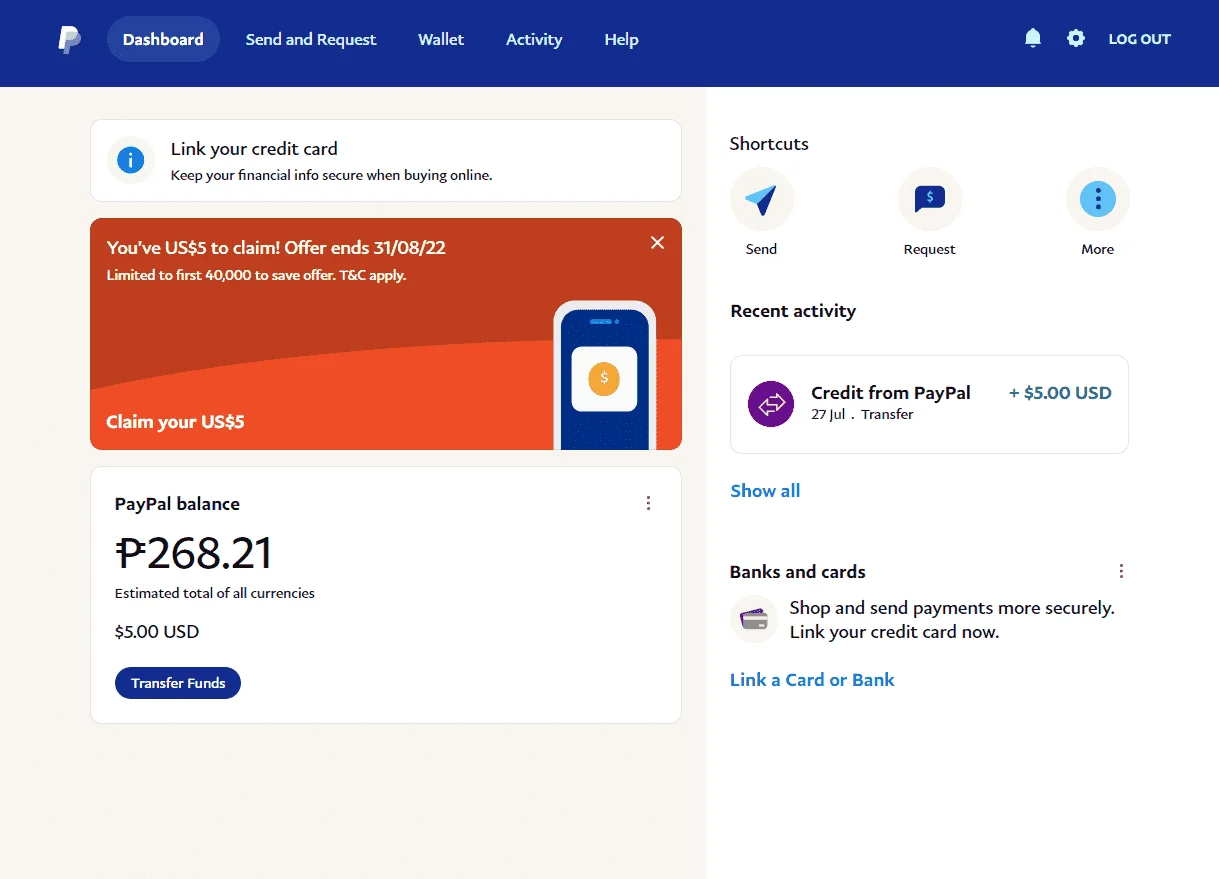Click the ₱268.21 balance amount
This screenshot has height=879, width=1219.
pos(193,553)
